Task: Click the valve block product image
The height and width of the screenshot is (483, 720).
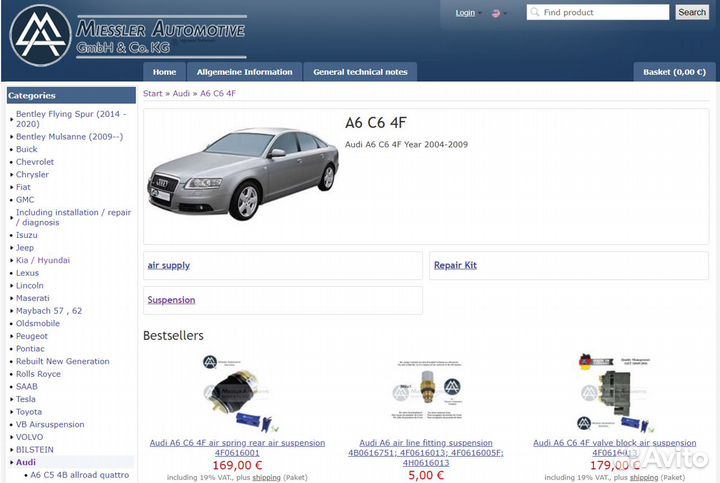Action: pyautogui.click(x=614, y=393)
